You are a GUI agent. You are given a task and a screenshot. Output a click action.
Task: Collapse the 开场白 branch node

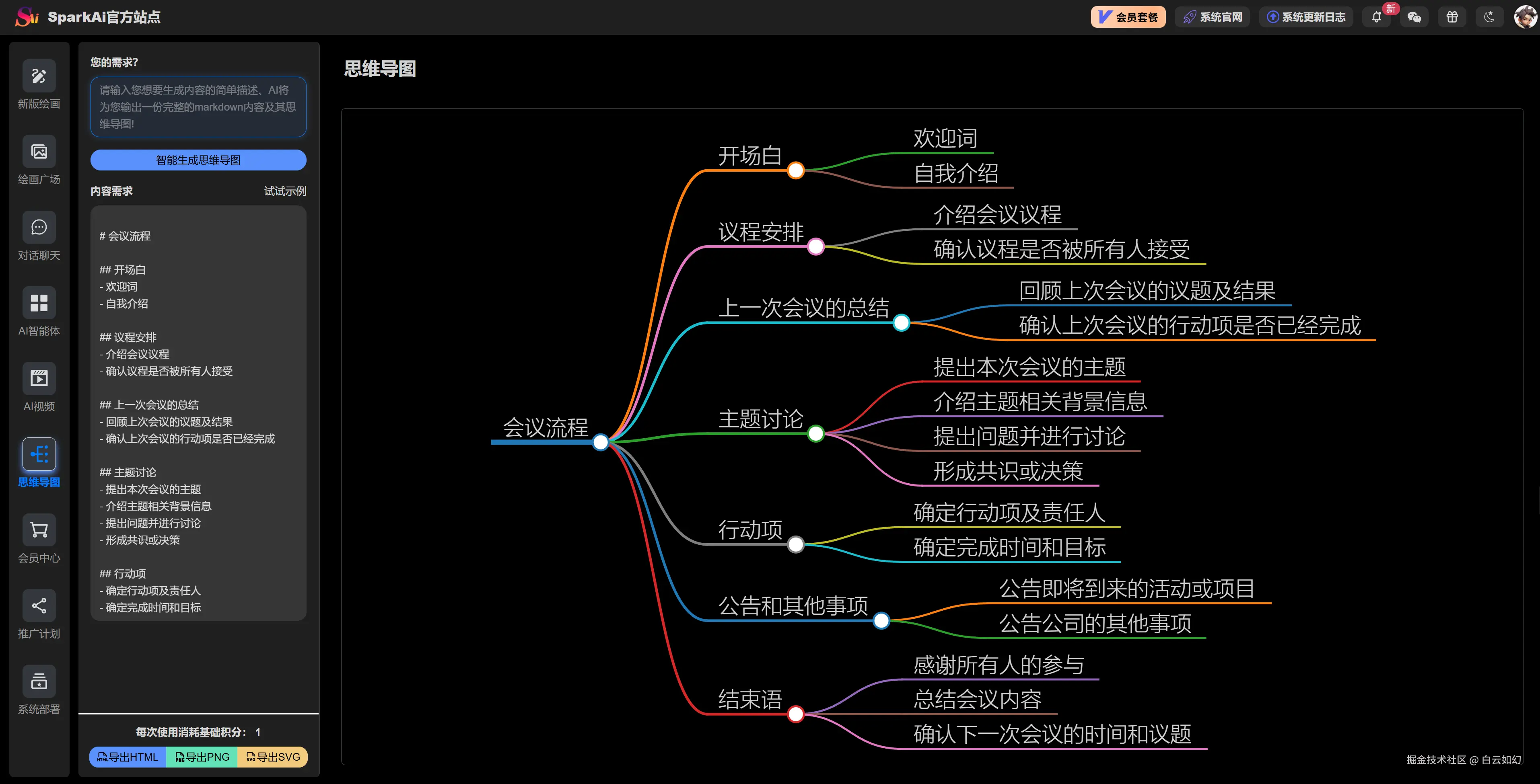(x=796, y=170)
